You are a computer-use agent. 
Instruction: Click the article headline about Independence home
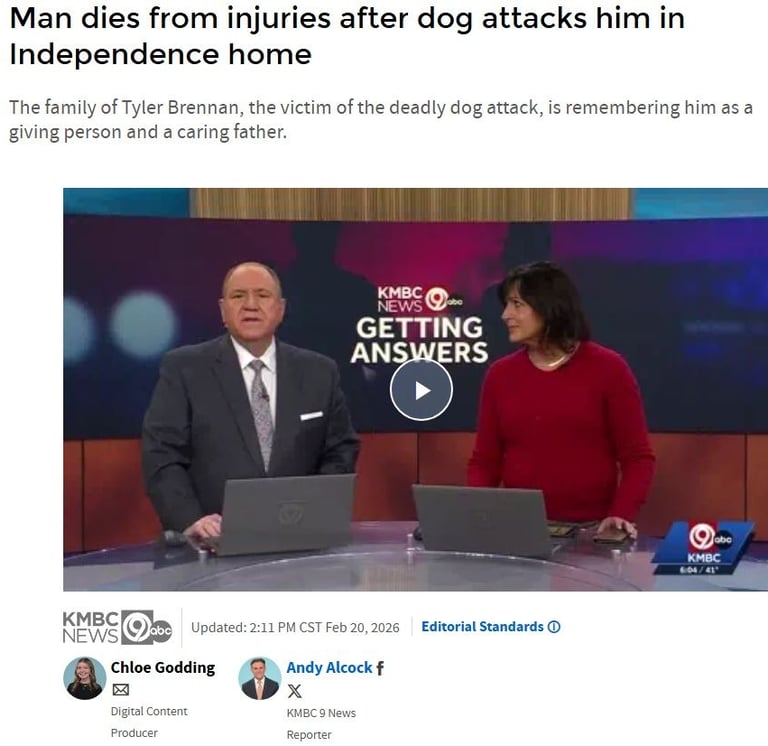(347, 36)
